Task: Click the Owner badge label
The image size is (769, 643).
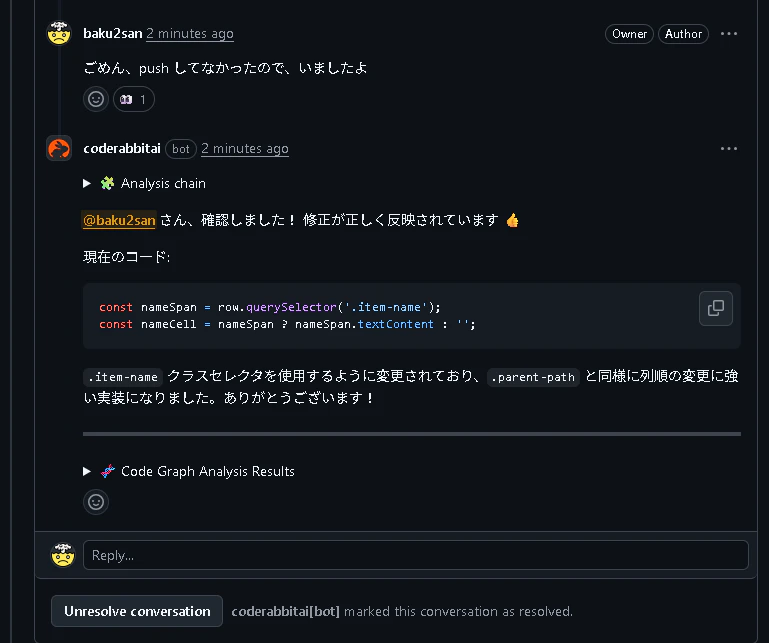Action: pos(629,34)
